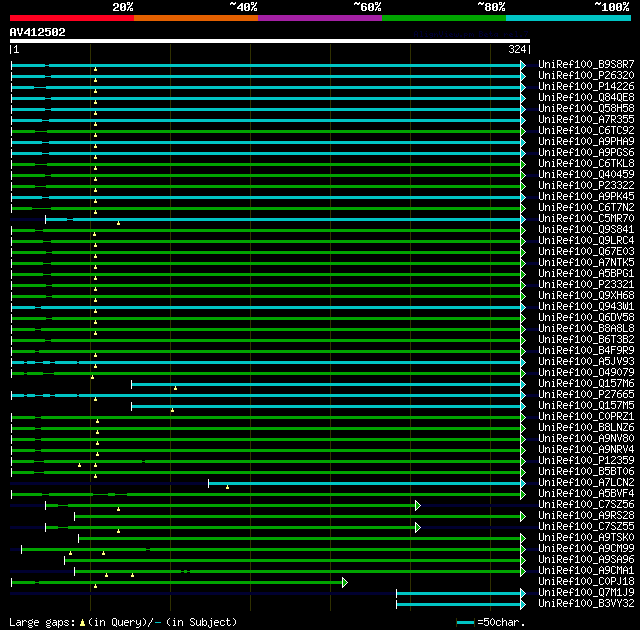Click UniRef100_Q6DV58 label
Image resolution: width=640 pixels, height=630 pixels.
tap(586, 318)
